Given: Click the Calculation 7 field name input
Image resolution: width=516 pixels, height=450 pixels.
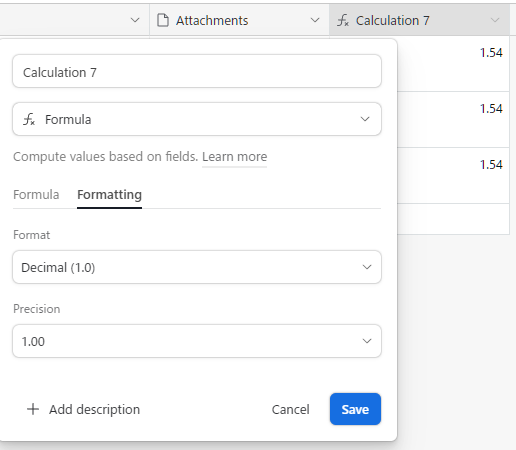Looking at the screenshot, I should (x=197, y=71).
